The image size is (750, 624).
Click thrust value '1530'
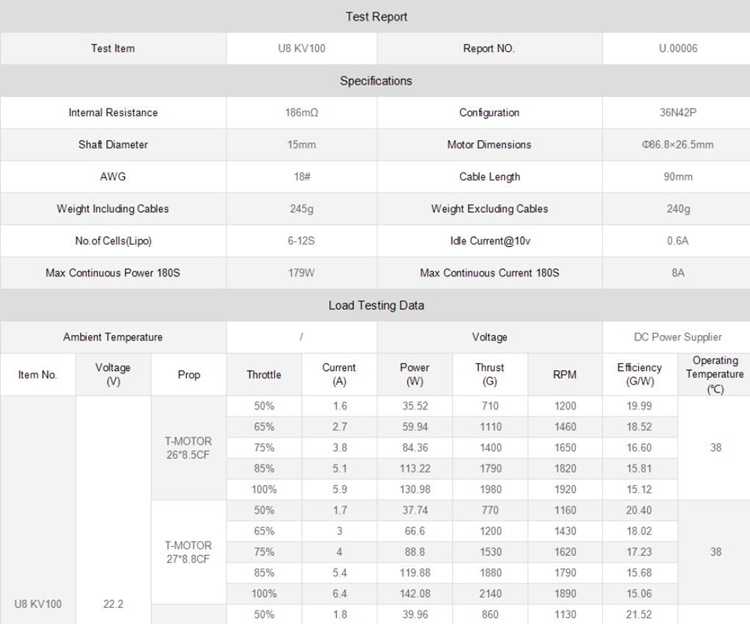[490, 552]
